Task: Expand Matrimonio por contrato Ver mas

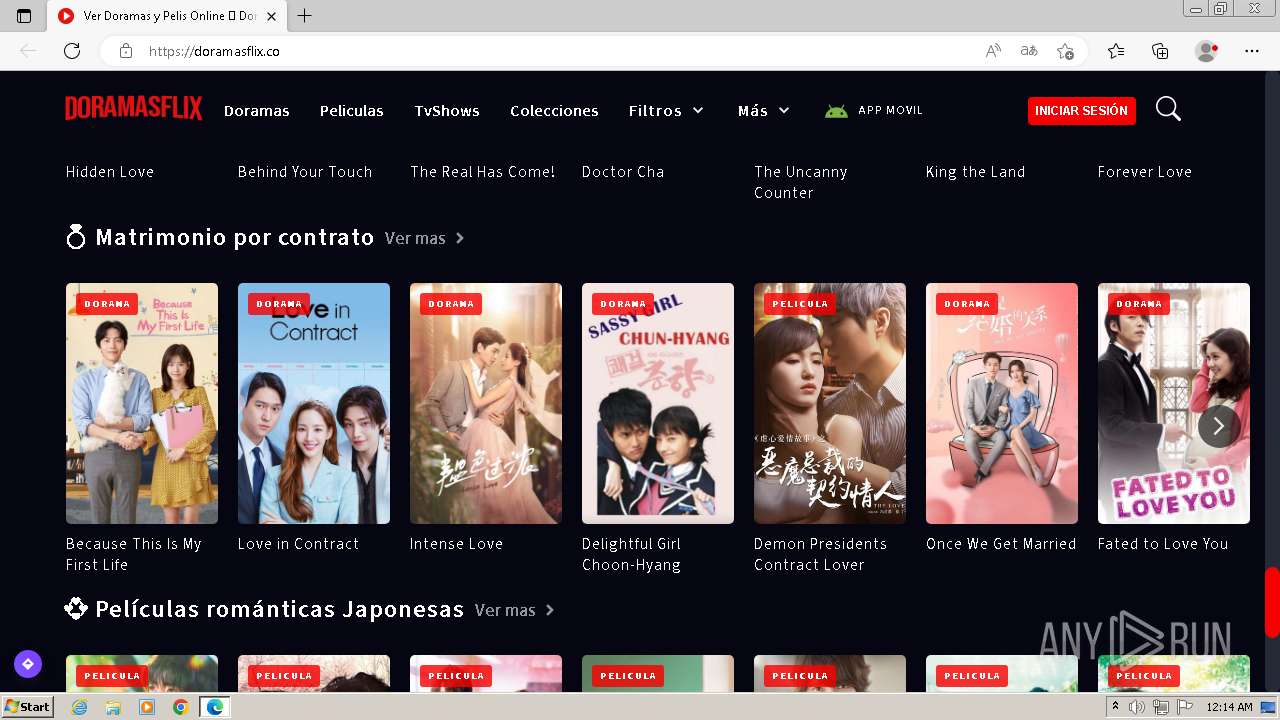Action: click(425, 238)
